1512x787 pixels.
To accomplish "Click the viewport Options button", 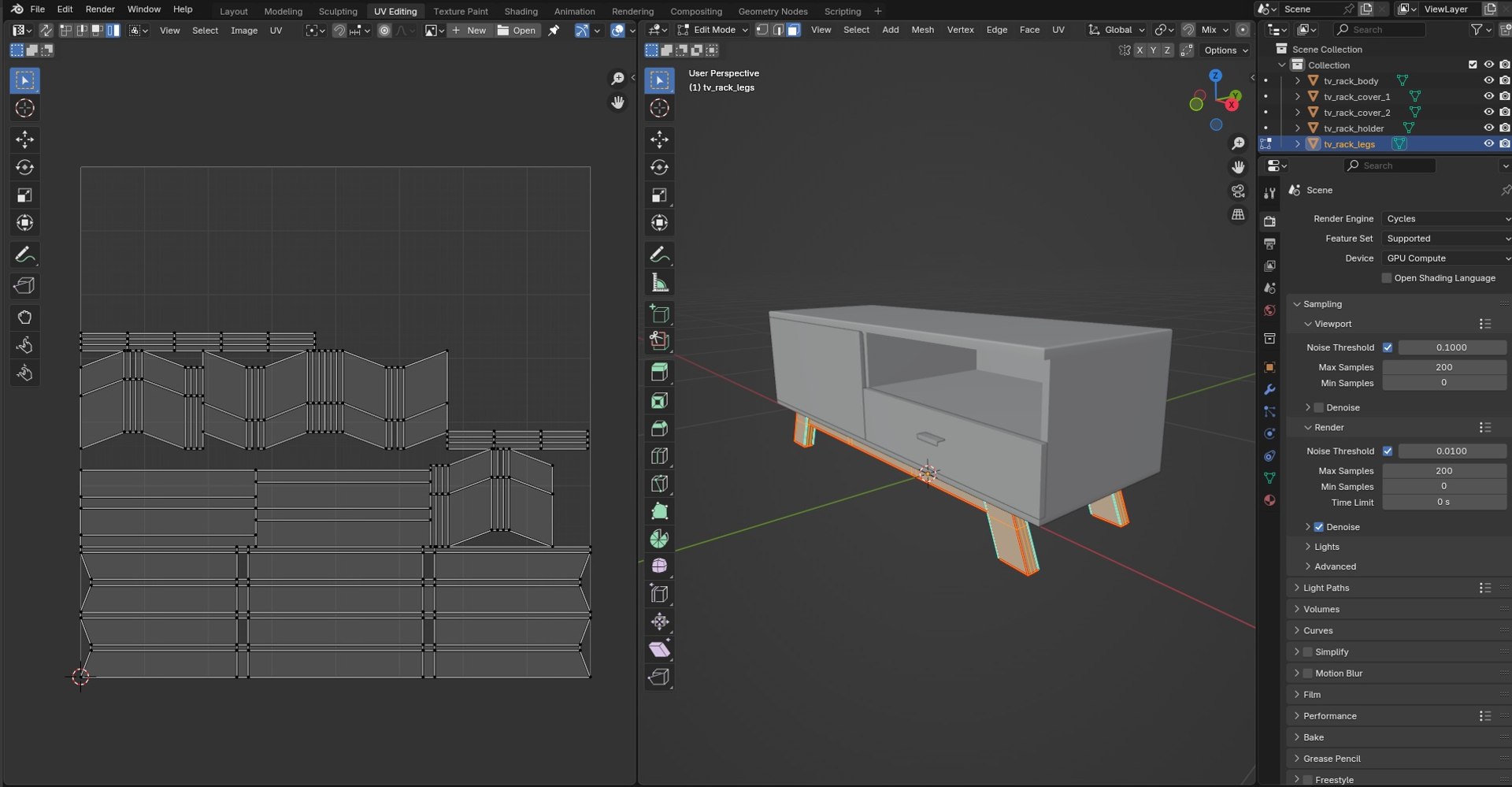I will [x=1226, y=50].
